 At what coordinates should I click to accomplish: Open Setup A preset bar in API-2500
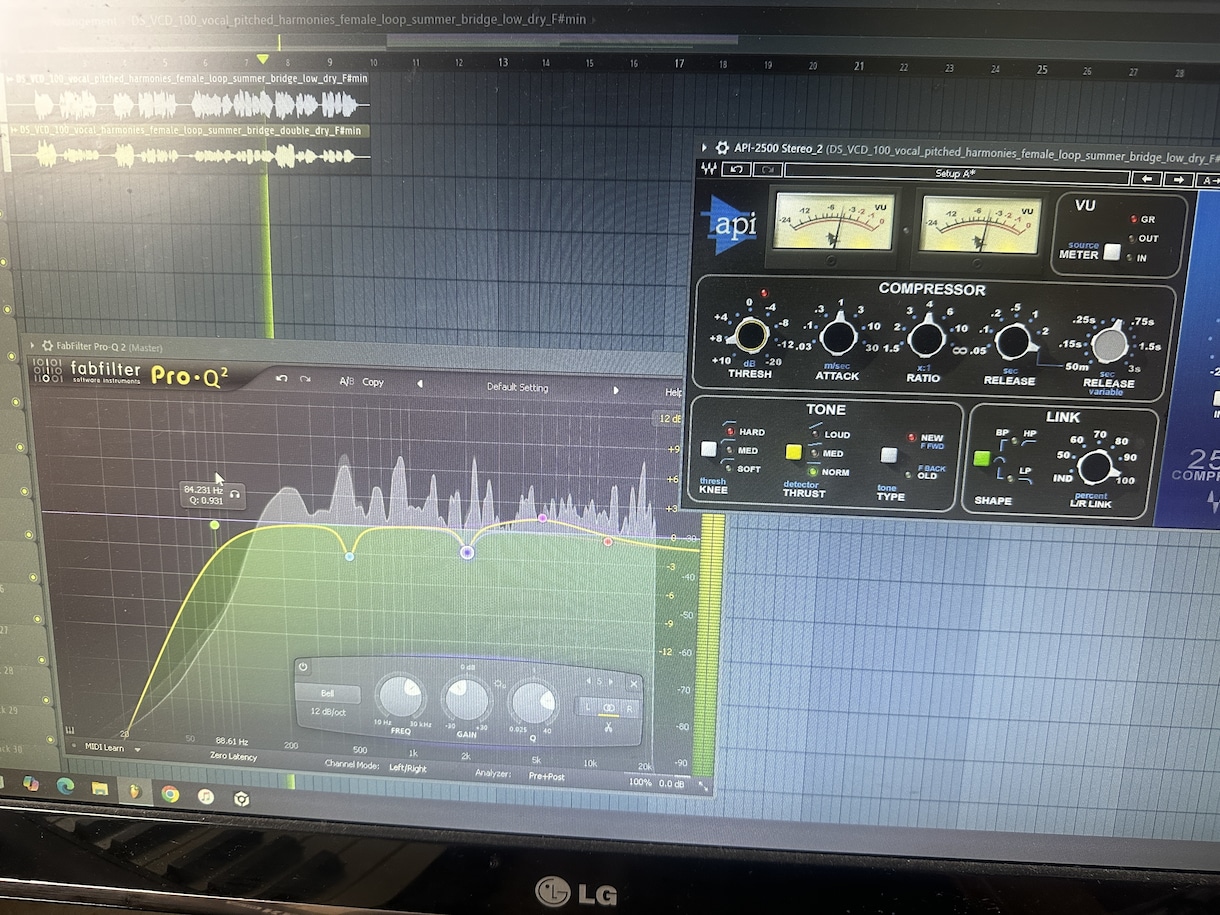point(955,174)
